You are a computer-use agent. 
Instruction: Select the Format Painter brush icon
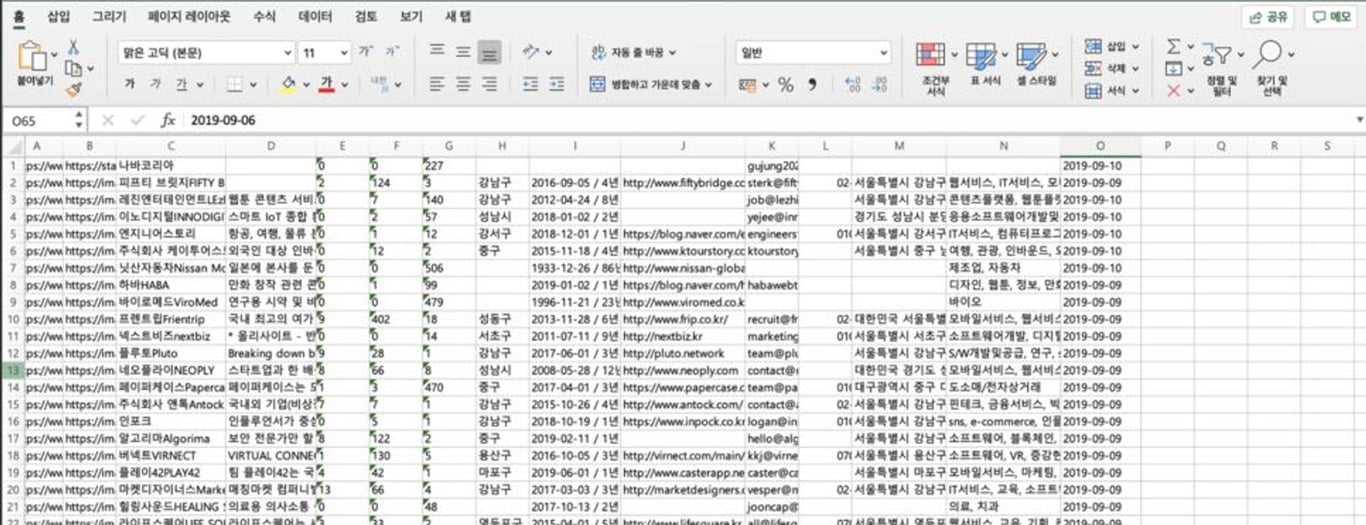(x=73, y=90)
